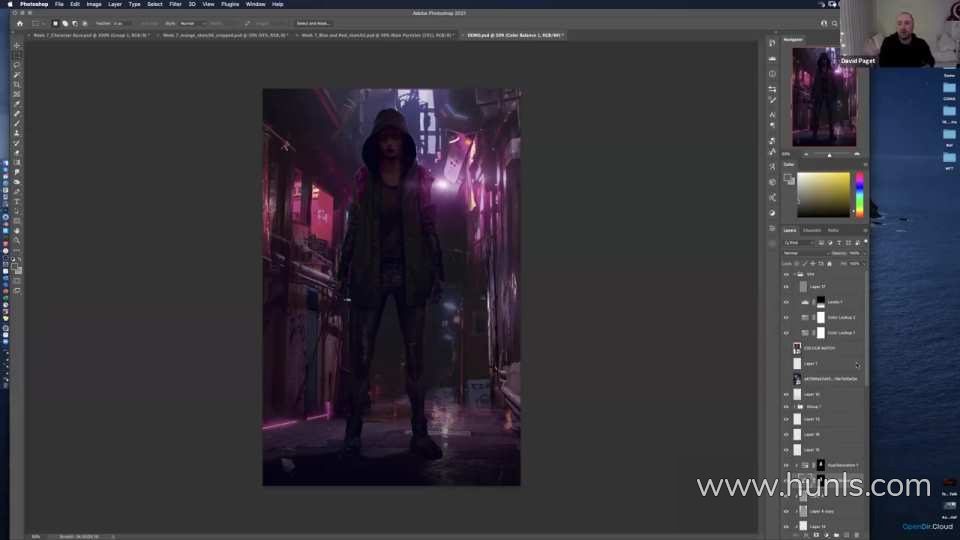Select the Type tool
This screenshot has width=960, height=540.
[x=17, y=201]
